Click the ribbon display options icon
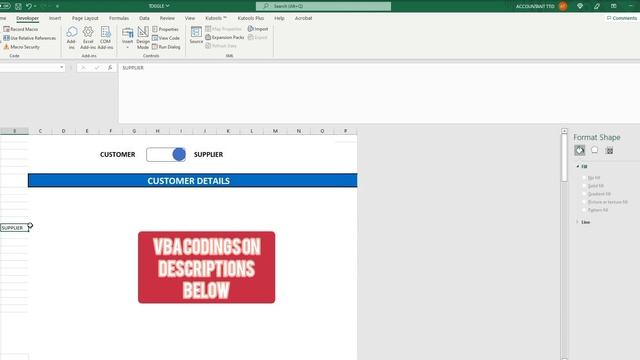 613,6
